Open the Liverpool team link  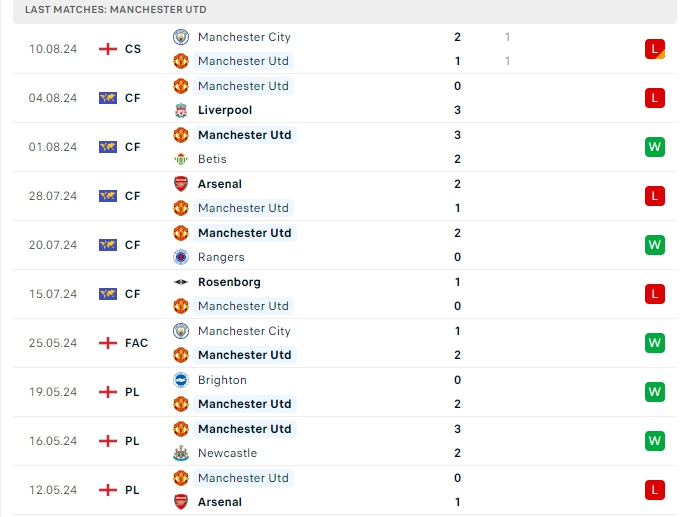225,110
